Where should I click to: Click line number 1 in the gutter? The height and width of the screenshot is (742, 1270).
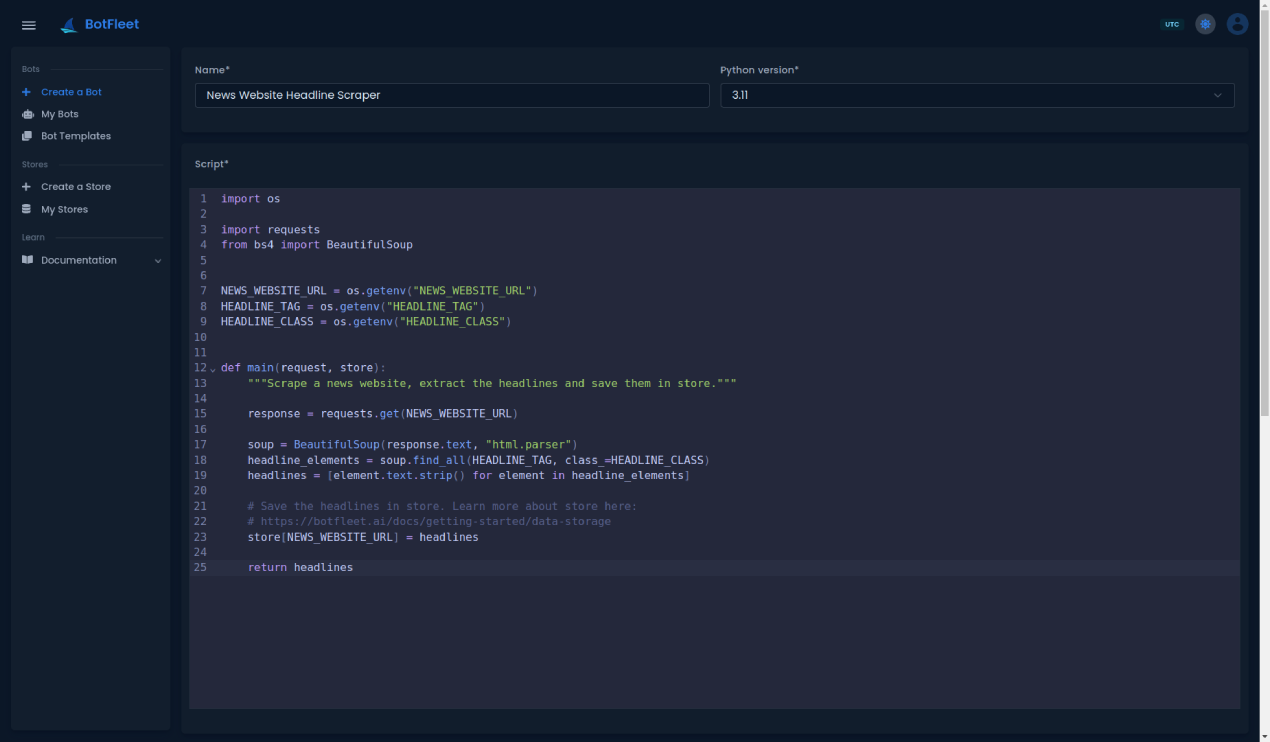click(x=203, y=199)
